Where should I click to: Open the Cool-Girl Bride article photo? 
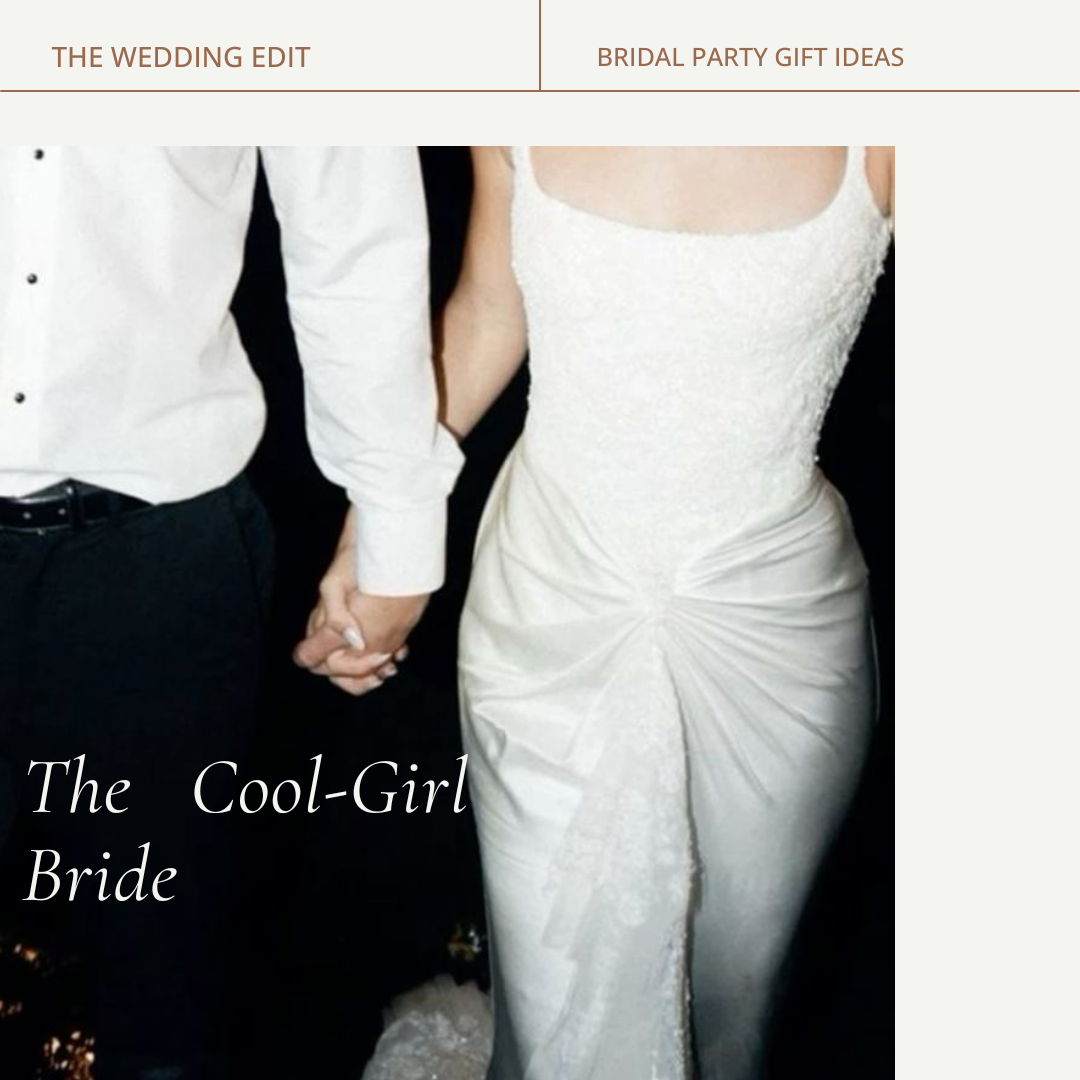click(x=447, y=612)
